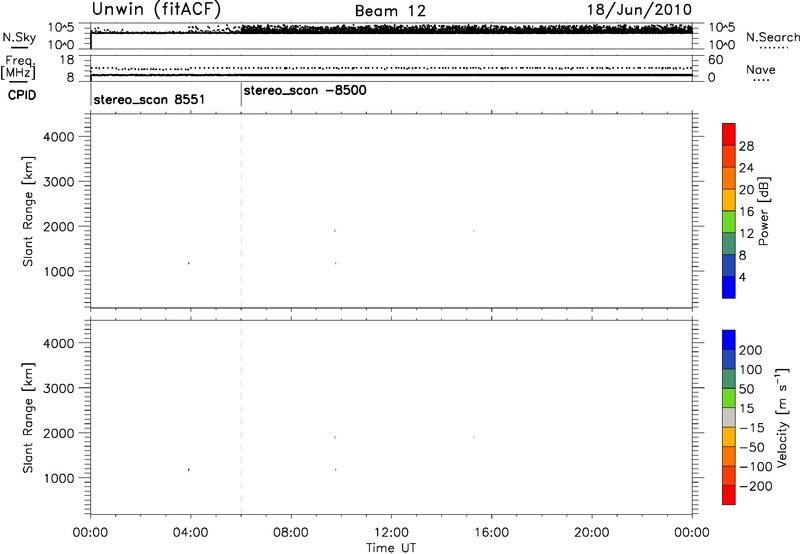Select the '16:00' time tick label

coord(491,533)
